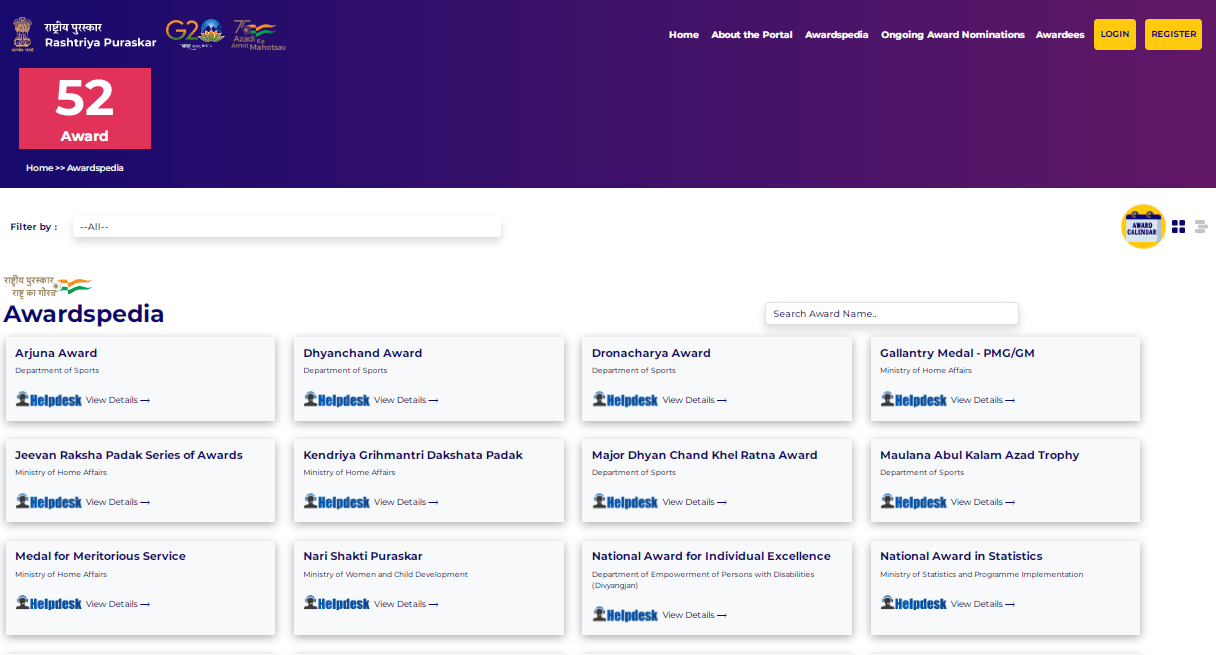Open Ongoing Award Nominations menu item
1216x655 pixels.
click(x=953, y=35)
